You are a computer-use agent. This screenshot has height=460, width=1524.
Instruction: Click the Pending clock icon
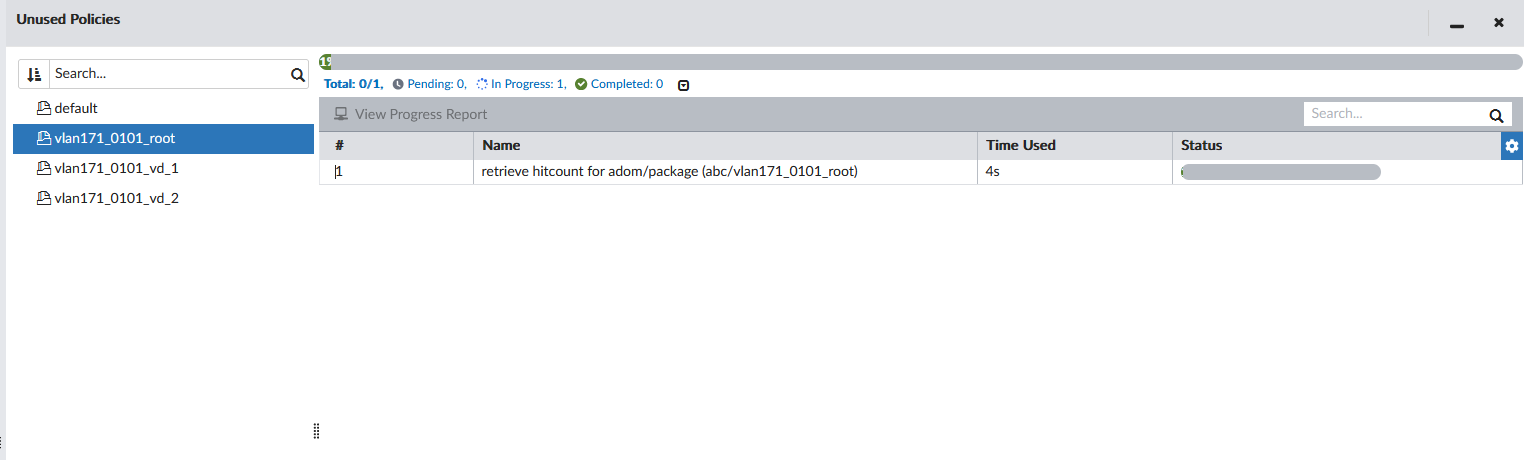[x=398, y=84]
